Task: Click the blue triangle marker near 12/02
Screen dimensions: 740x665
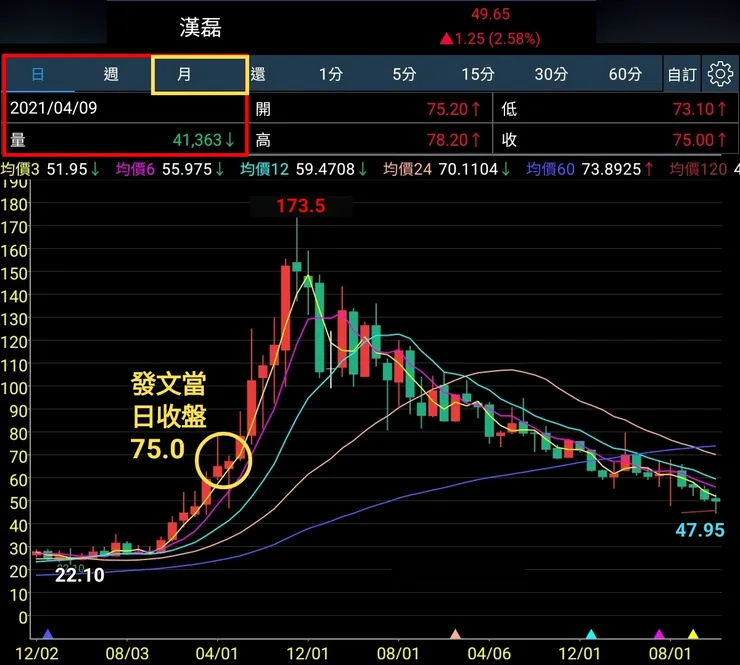Action: click(48, 634)
